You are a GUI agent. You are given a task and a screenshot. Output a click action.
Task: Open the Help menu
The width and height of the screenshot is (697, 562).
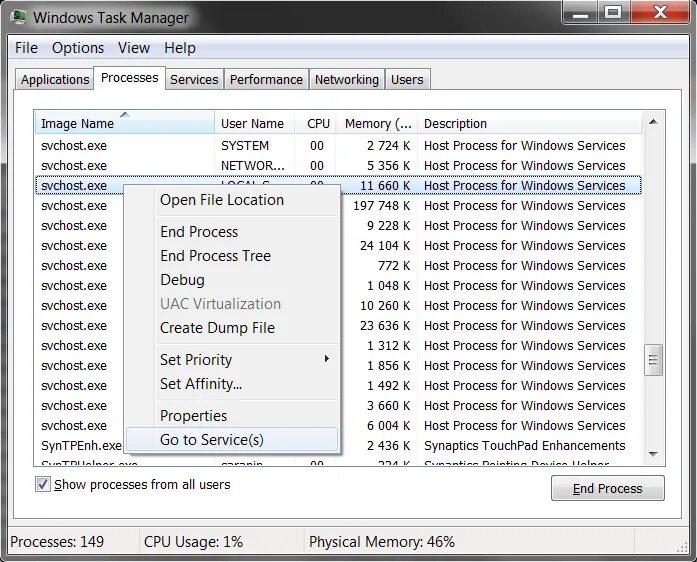pos(180,48)
